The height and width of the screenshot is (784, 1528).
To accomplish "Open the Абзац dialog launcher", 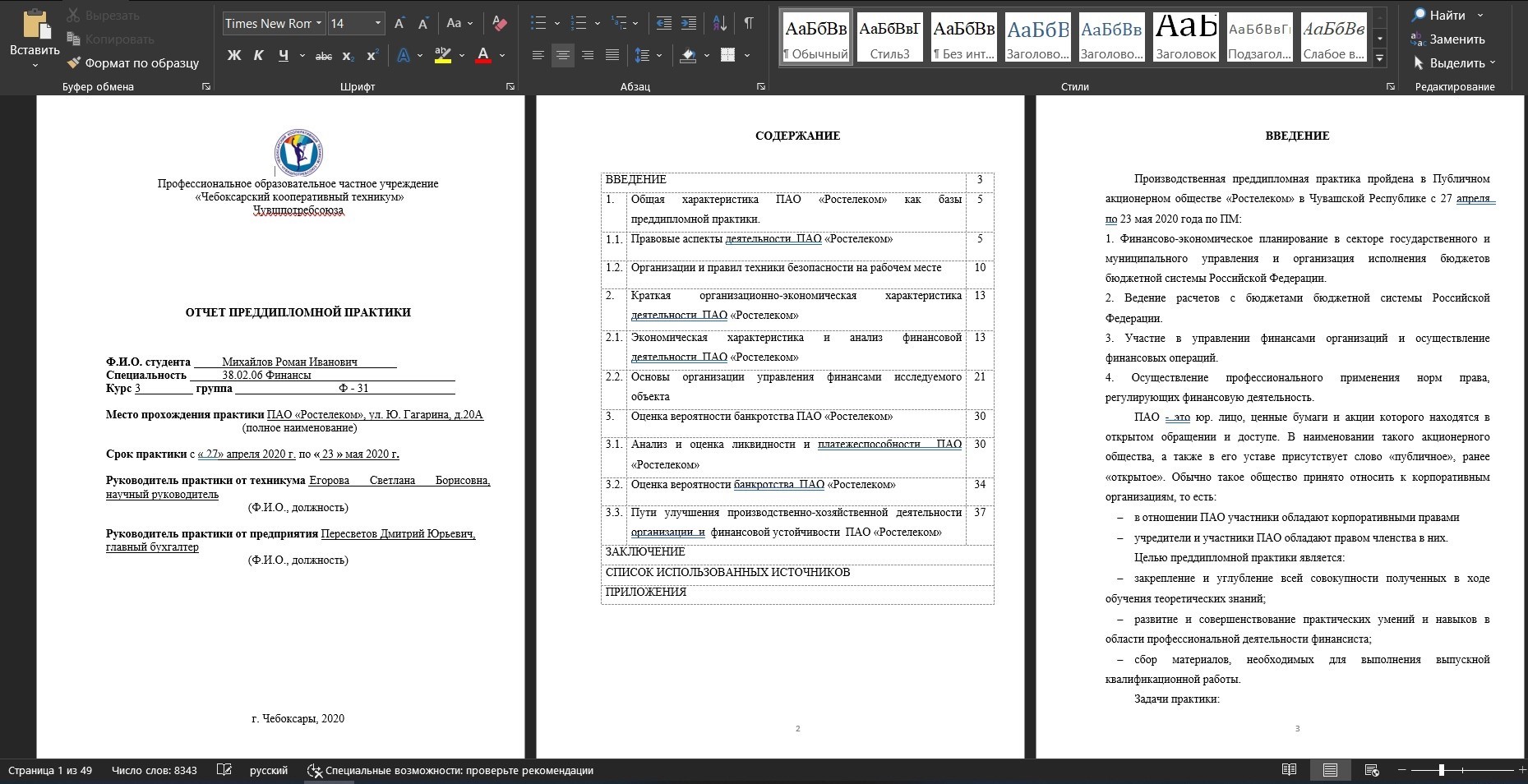I will (x=762, y=86).
